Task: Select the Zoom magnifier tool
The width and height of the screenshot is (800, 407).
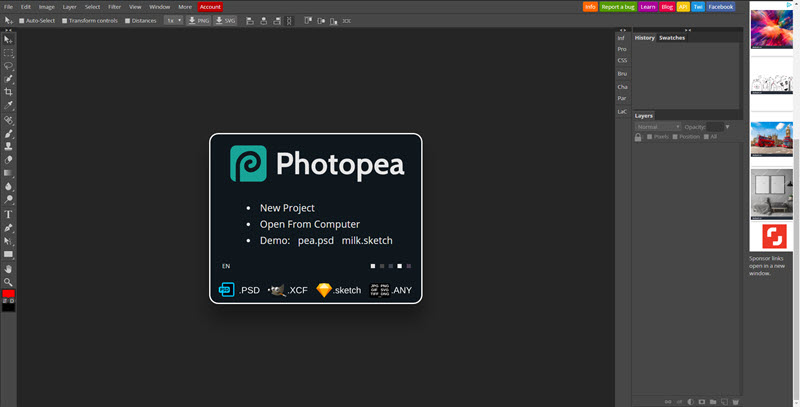Action: (8, 282)
